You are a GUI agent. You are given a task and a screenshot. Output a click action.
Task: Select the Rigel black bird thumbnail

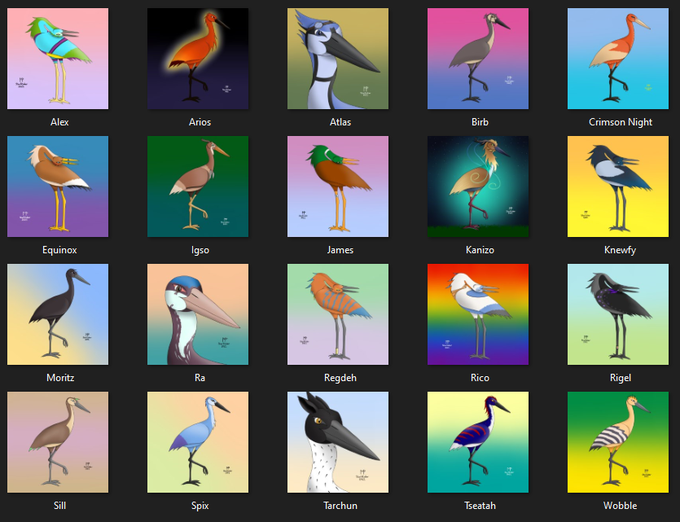click(x=618, y=314)
